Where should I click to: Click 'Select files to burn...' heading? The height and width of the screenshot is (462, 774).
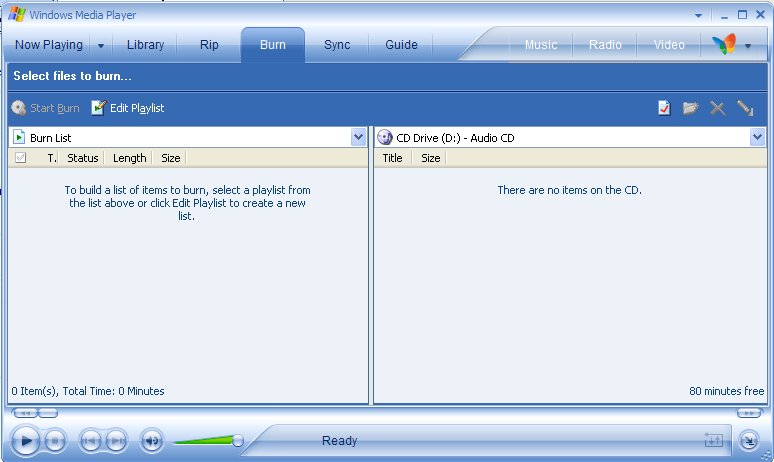tap(72, 76)
